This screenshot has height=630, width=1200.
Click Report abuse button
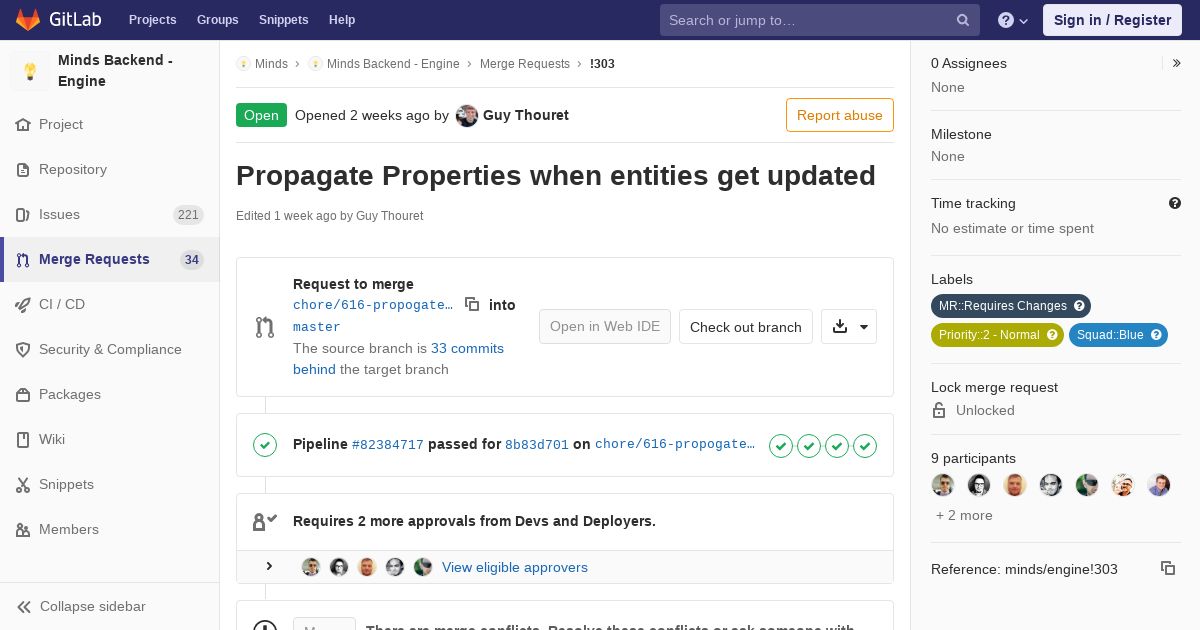840,115
